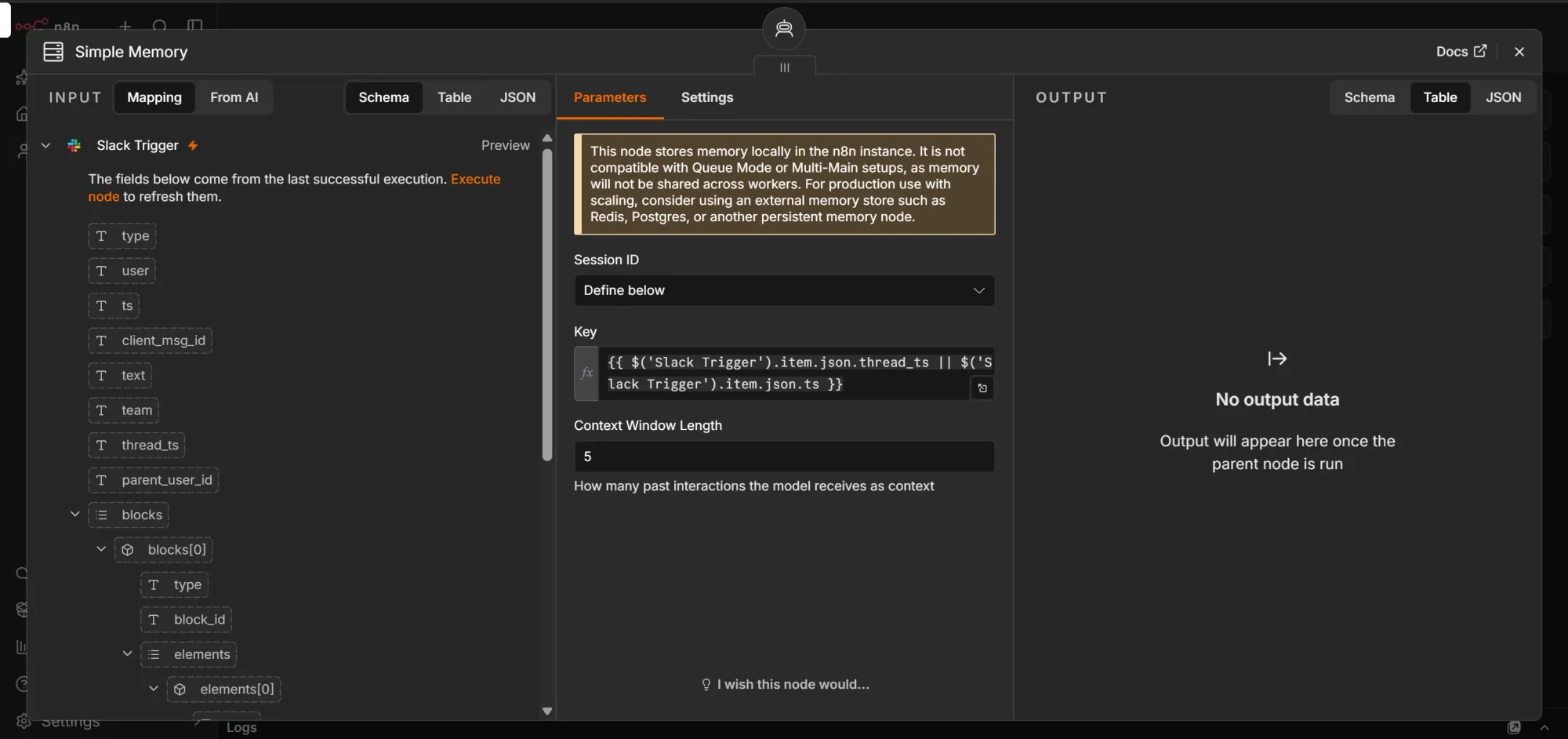Image resolution: width=1568 pixels, height=739 pixels.
Task: Switch input mode to From AI
Action: tap(234, 97)
